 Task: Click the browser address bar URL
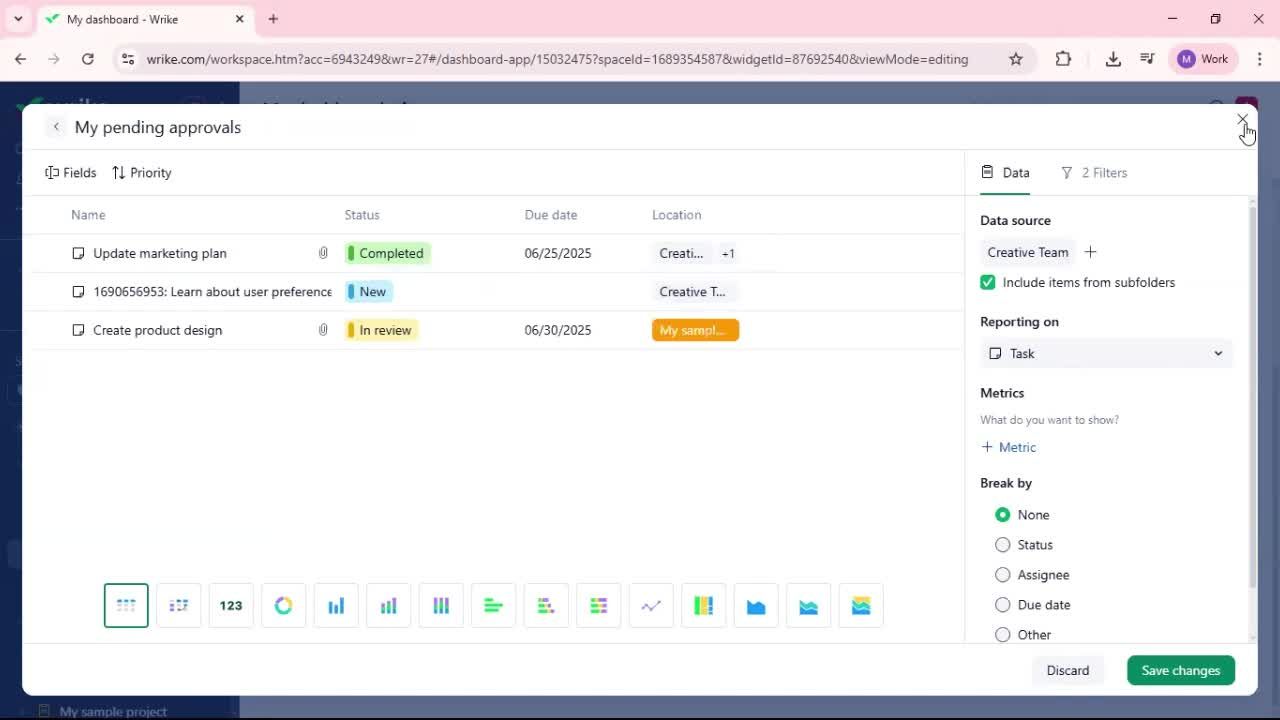(557, 59)
